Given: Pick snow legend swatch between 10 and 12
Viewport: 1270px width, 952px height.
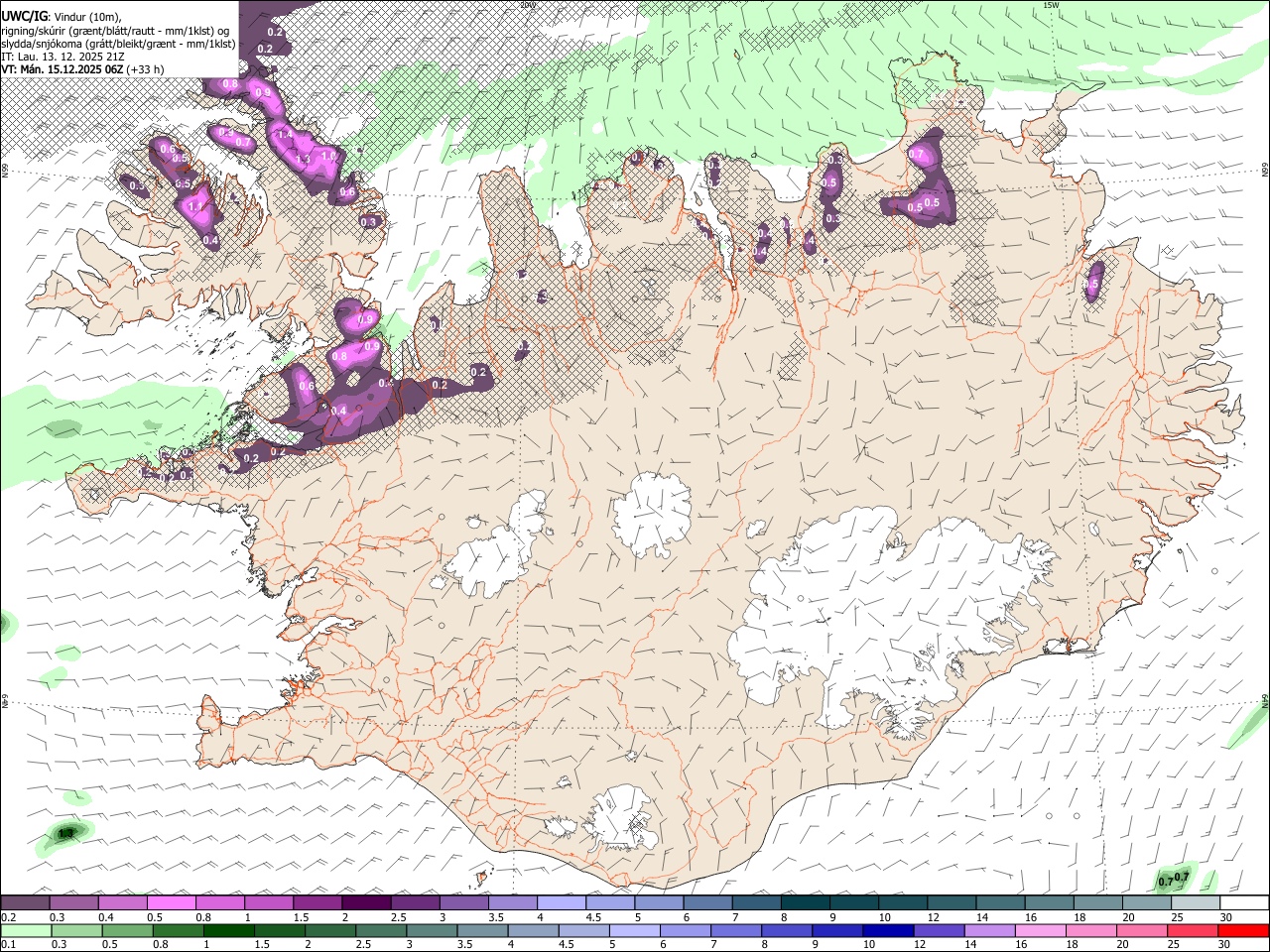Looking at the screenshot, I should pos(904,902).
